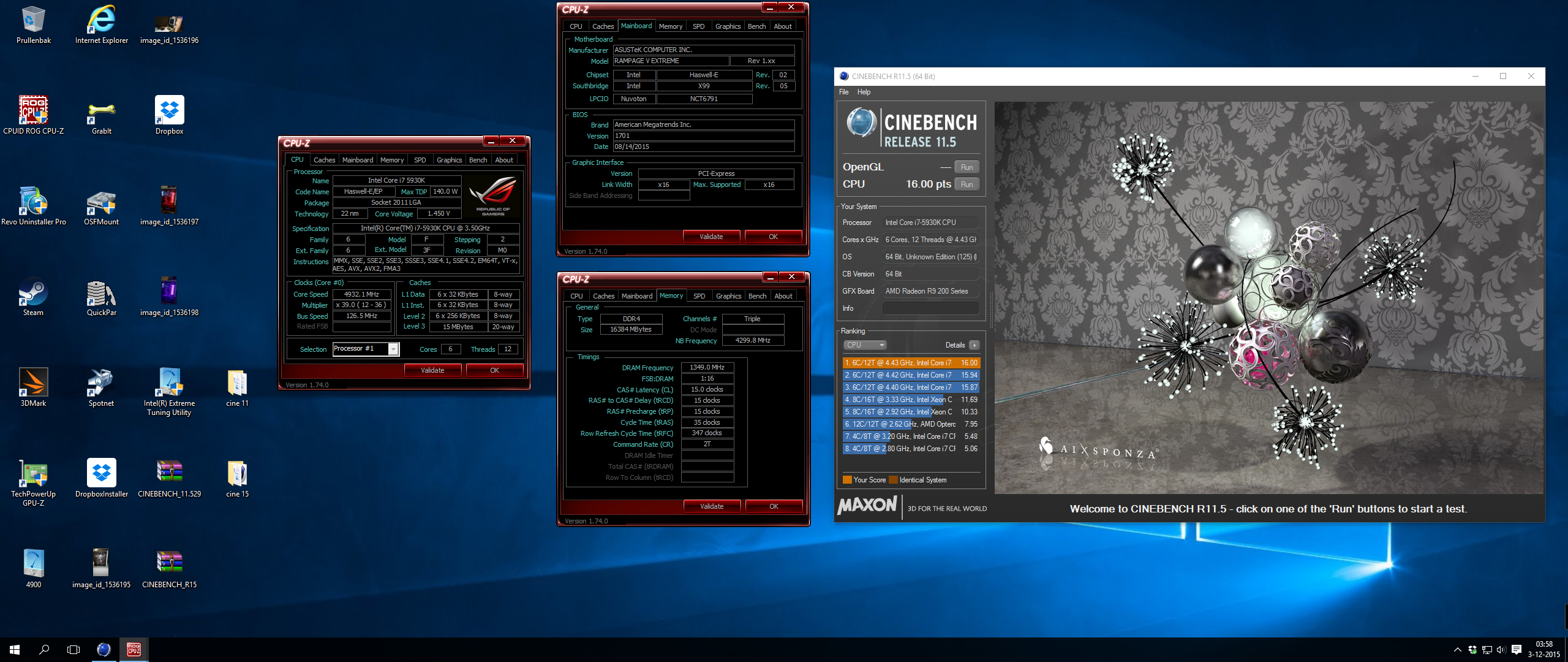Open the Windows Start menu
The width and height of the screenshot is (1568, 662).
15,650
